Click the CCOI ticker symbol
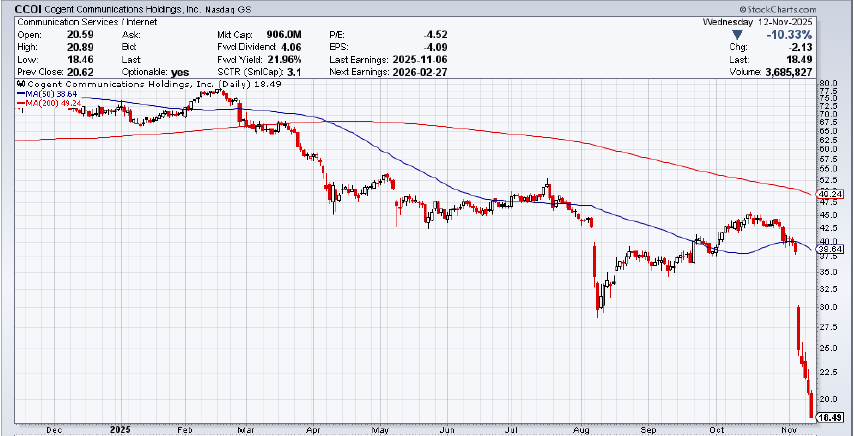854x436 pixels. click(26, 9)
